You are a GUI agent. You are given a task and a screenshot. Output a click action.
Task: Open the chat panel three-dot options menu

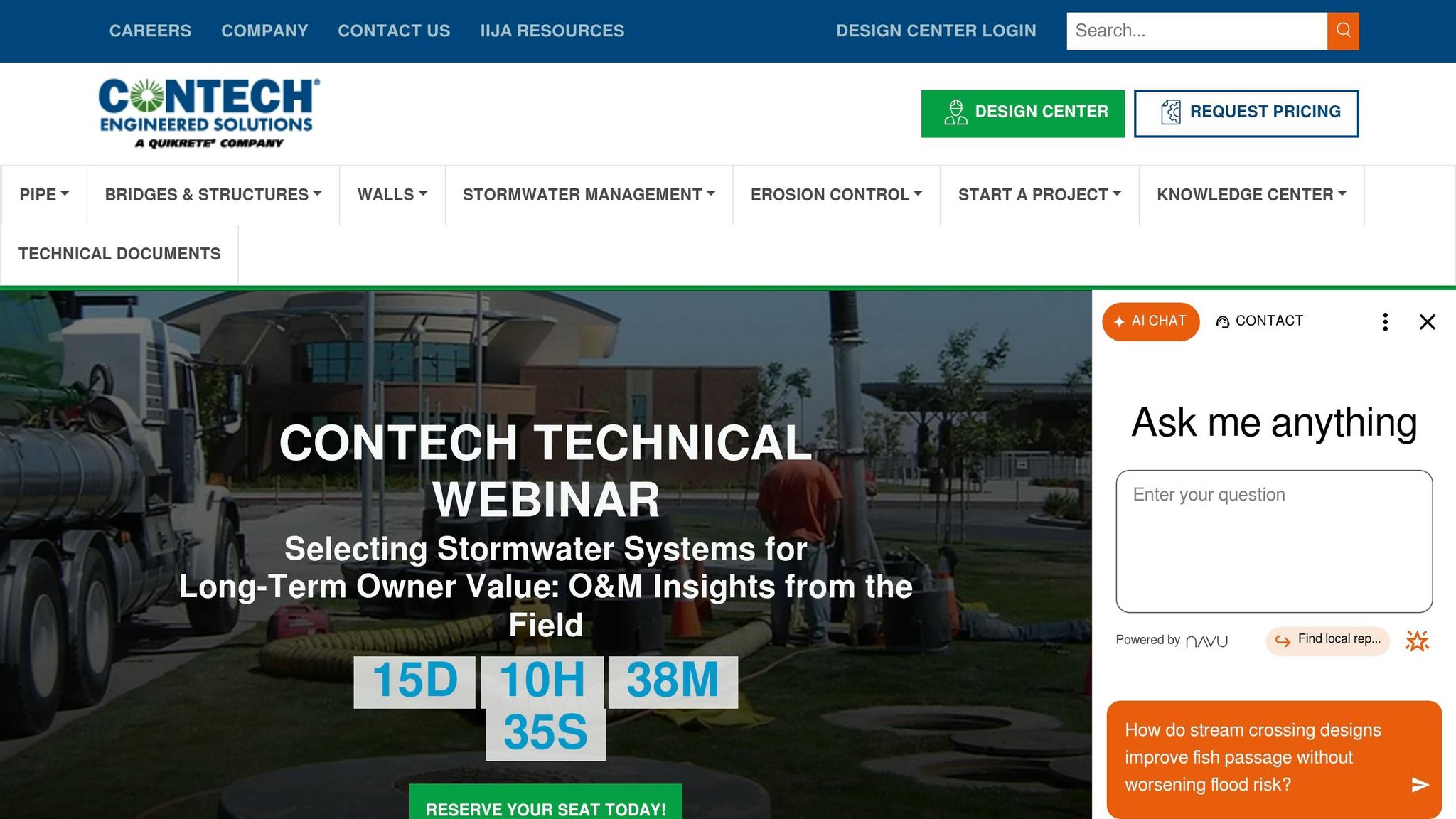click(1385, 321)
